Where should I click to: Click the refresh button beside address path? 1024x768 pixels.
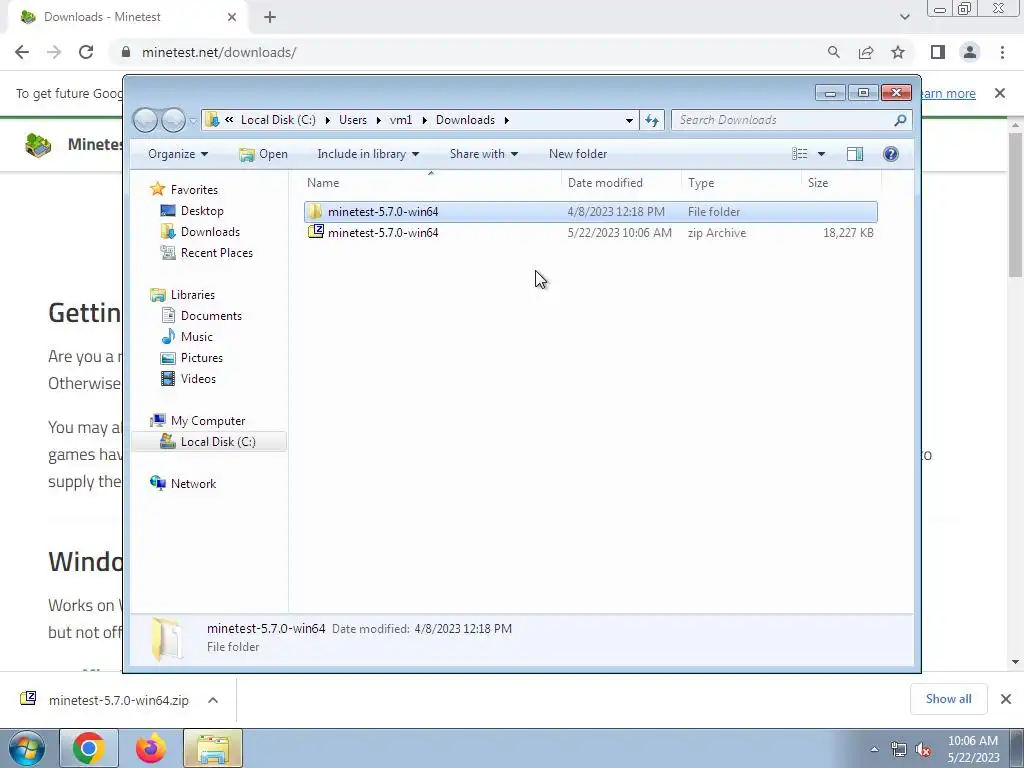coord(652,120)
